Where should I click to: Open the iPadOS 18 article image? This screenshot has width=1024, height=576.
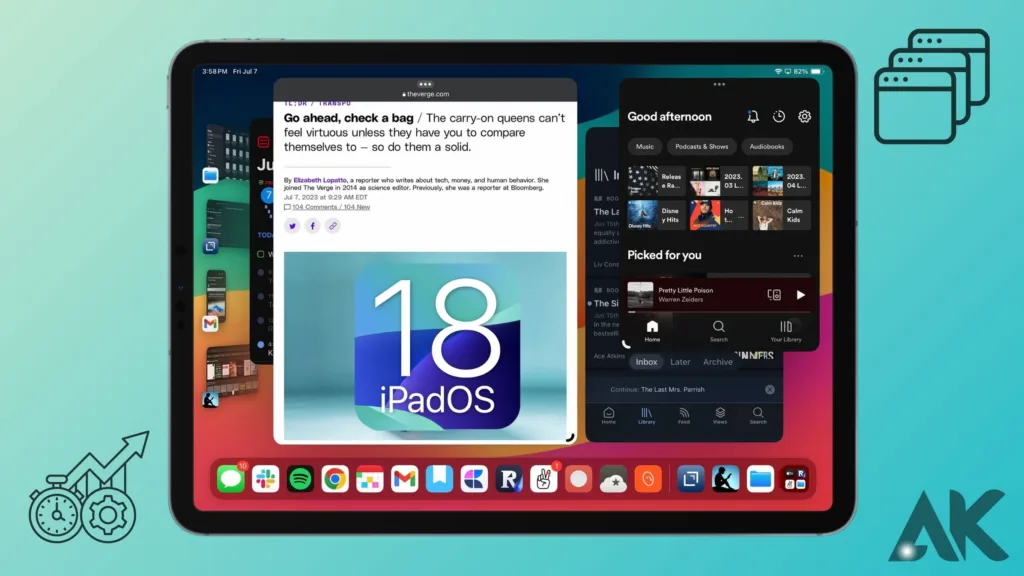pyautogui.click(x=425, y=345)
